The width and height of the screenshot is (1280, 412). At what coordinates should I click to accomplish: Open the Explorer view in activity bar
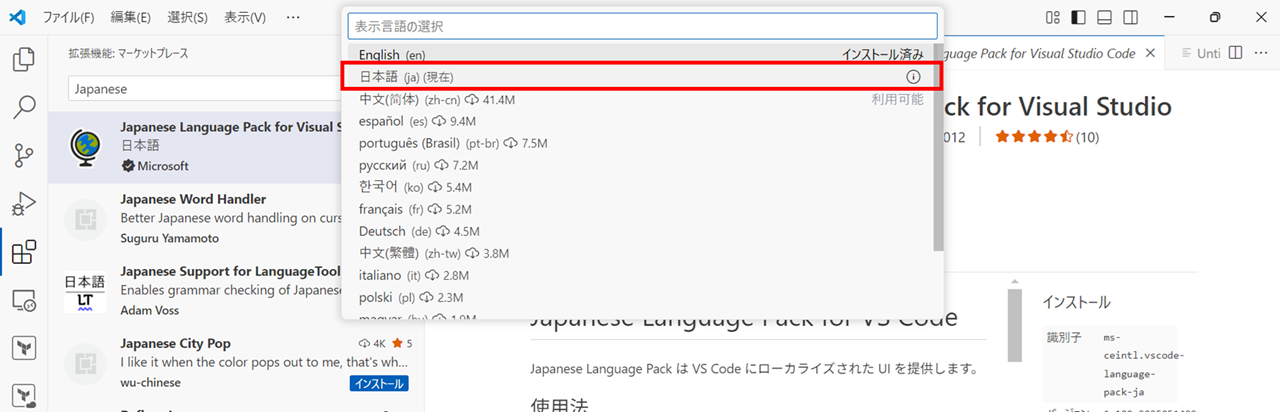(x=24, y=60)
